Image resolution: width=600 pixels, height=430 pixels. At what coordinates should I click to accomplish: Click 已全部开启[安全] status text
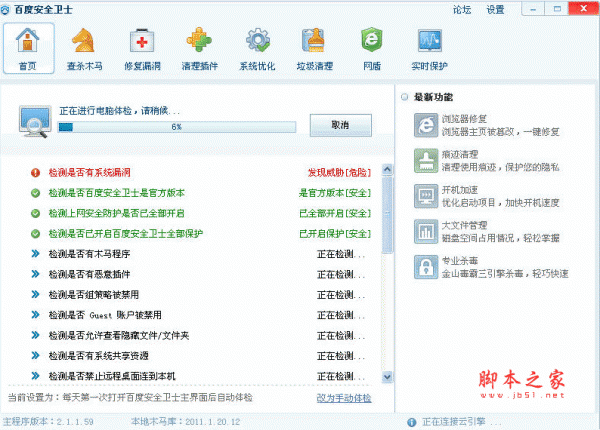click(x=335, y=213)
